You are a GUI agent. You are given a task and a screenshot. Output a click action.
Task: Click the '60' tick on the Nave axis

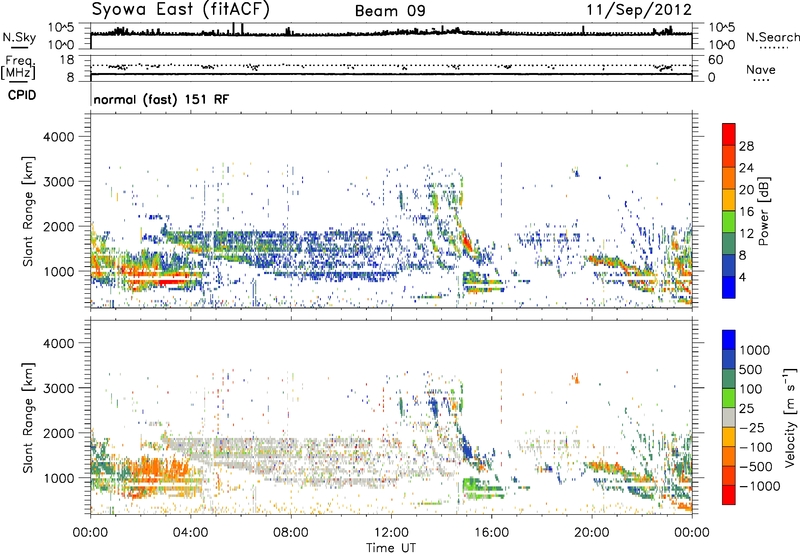coord(715,60)
